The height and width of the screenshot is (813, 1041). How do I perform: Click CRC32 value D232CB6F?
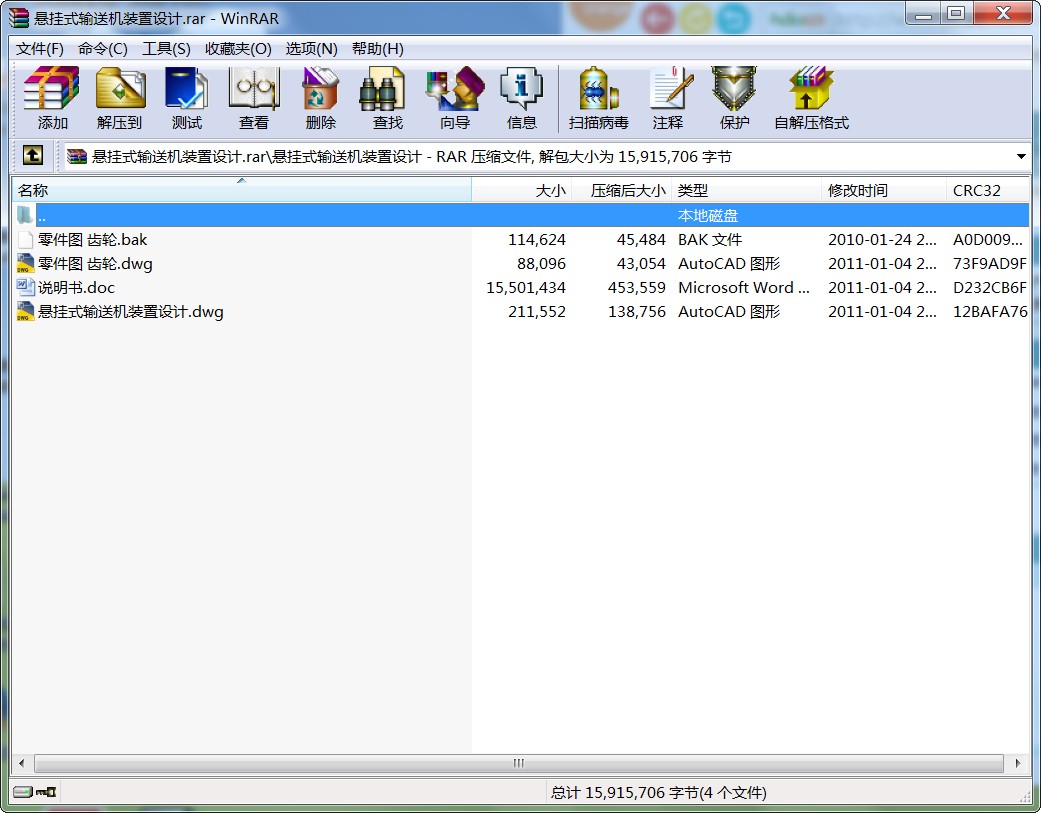click(x=990, y=287)
